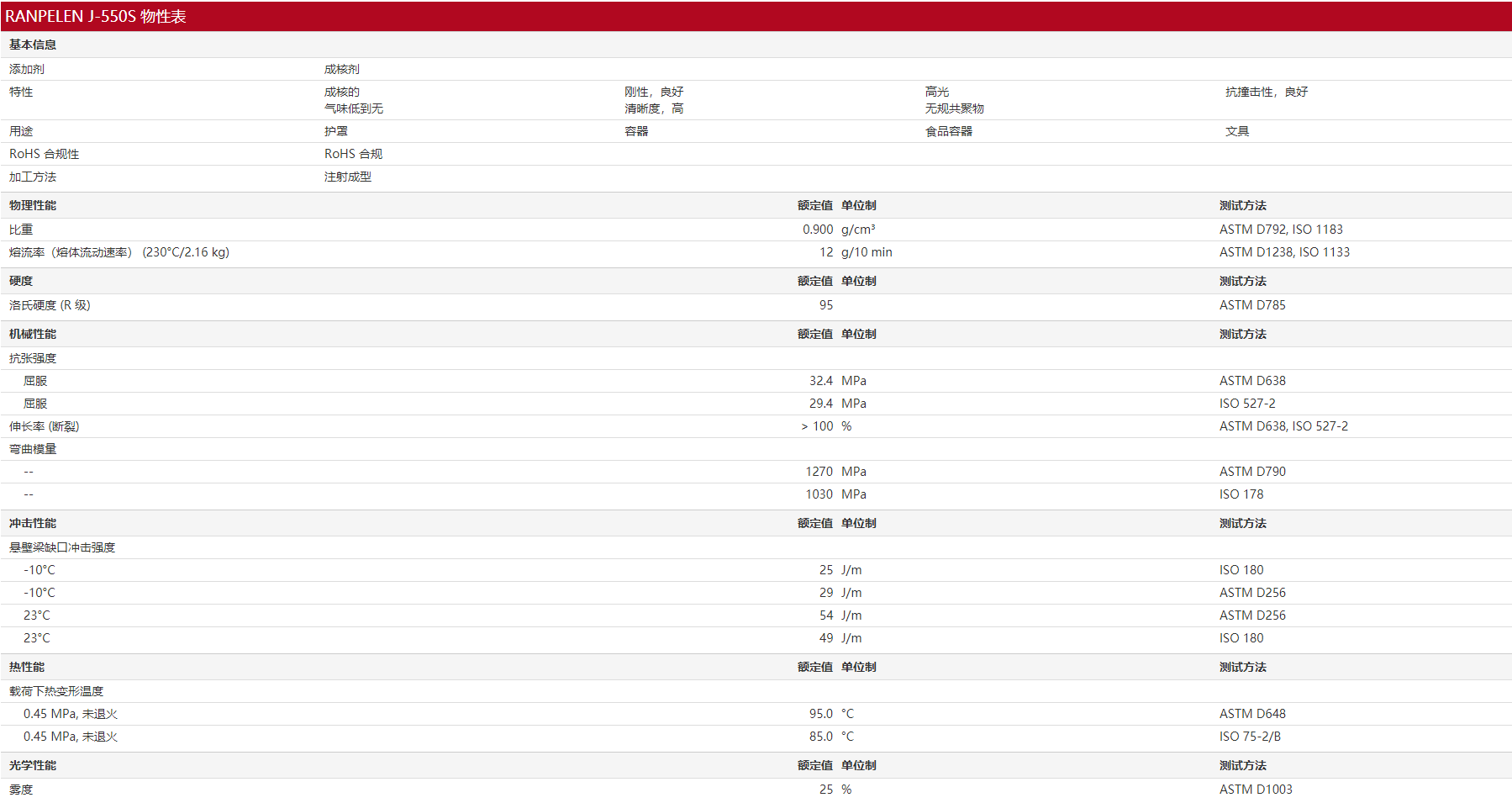Select the '悬壁梁缺口冲击强度' property label
The width and height of the screenshot is (1512, 803).
point(62,547)
